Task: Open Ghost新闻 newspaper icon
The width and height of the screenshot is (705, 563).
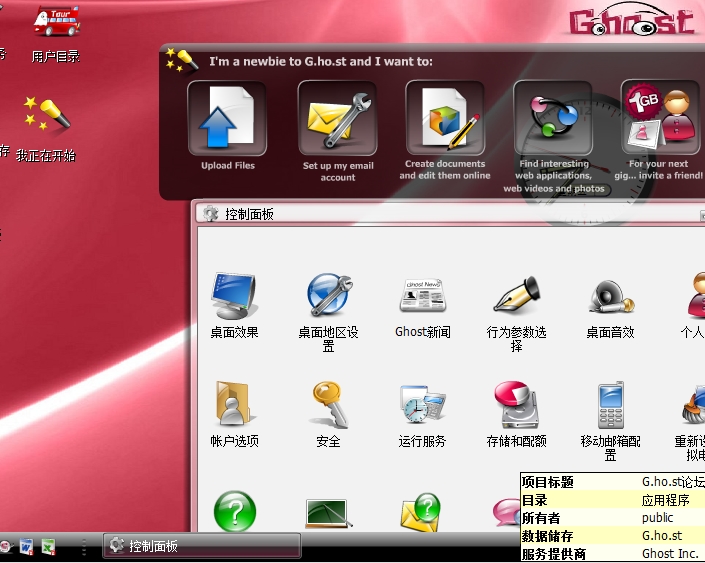Action: pyautogui.click(x=423, y=295)
